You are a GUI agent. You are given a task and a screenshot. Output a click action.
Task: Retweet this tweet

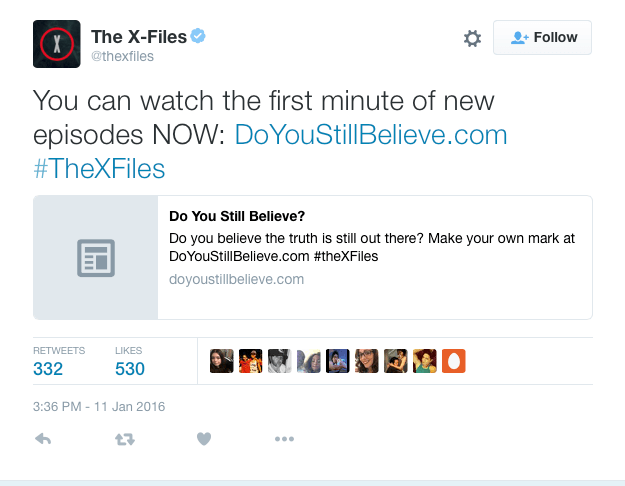point(125,439)
